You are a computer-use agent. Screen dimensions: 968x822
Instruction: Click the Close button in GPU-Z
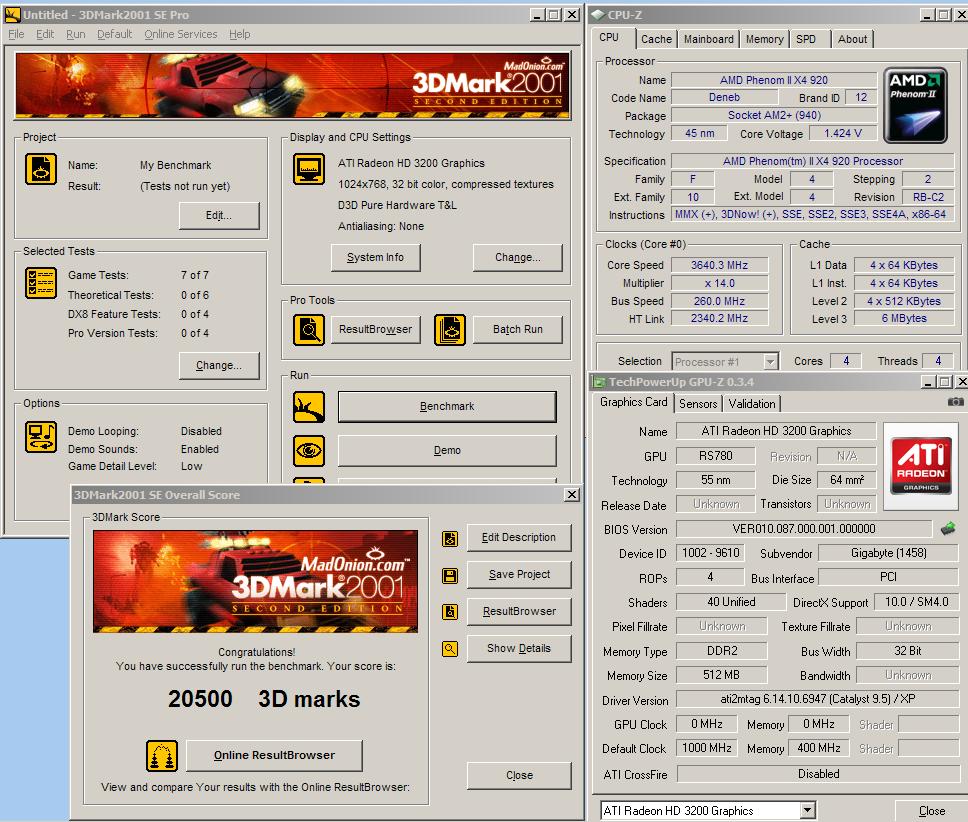(932, 811)
